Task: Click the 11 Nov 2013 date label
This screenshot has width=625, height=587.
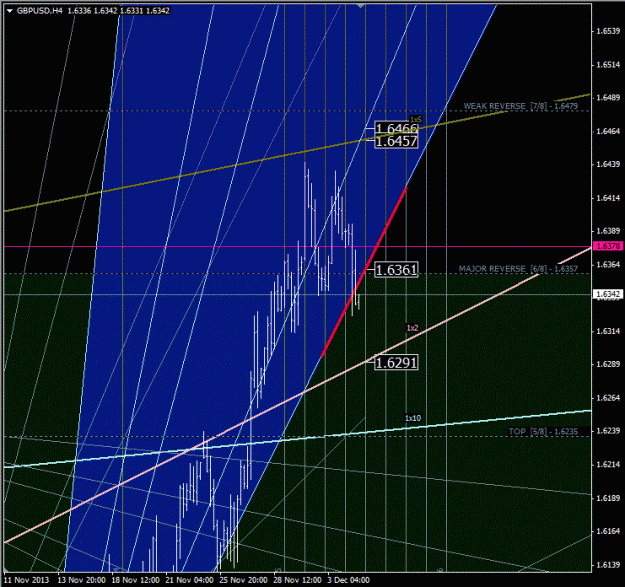Action: tap(26, 580)
